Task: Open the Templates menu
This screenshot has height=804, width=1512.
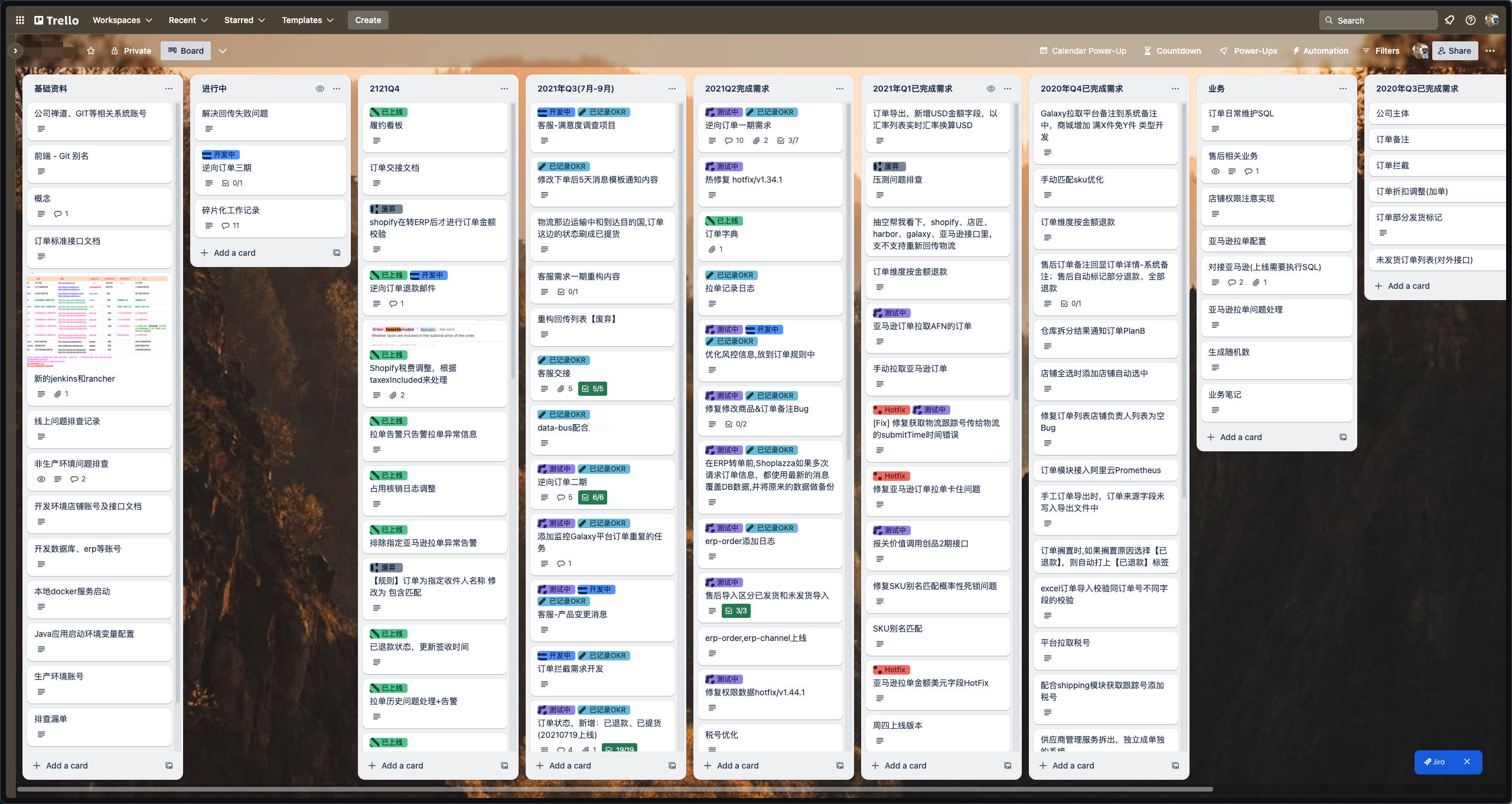Action: (x=307, y=20)
